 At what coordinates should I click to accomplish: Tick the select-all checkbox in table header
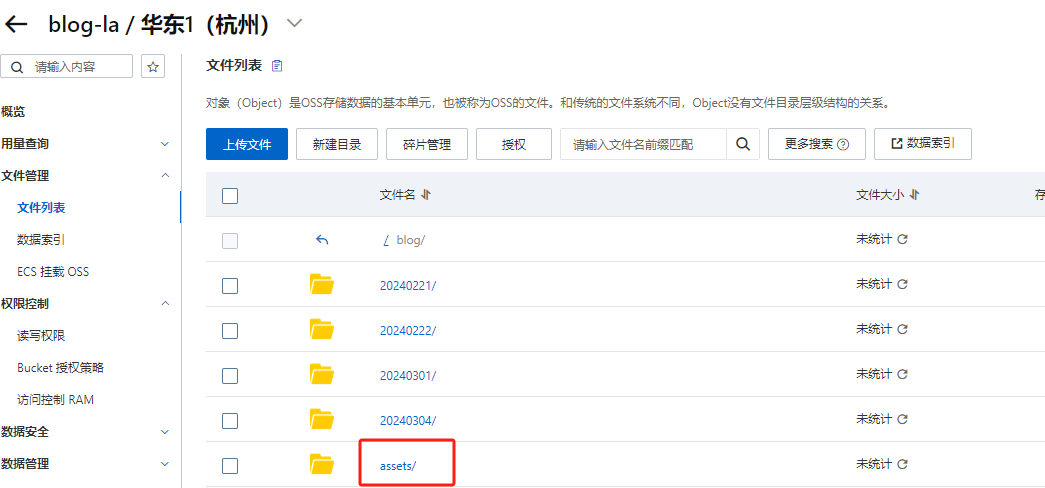tap(230, 195)
